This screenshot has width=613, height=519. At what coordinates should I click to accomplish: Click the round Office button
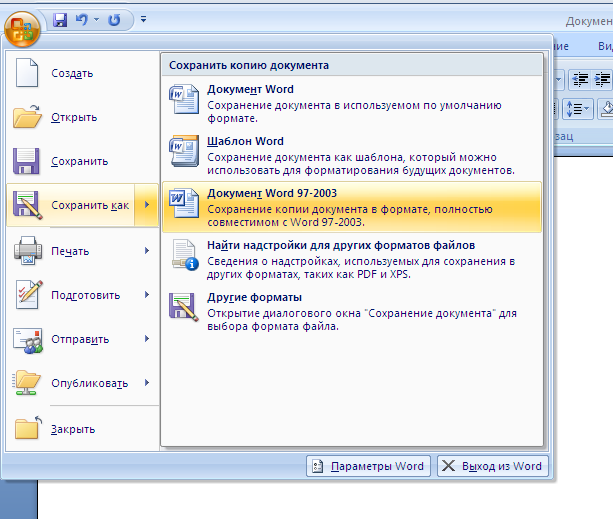point(22,29)
